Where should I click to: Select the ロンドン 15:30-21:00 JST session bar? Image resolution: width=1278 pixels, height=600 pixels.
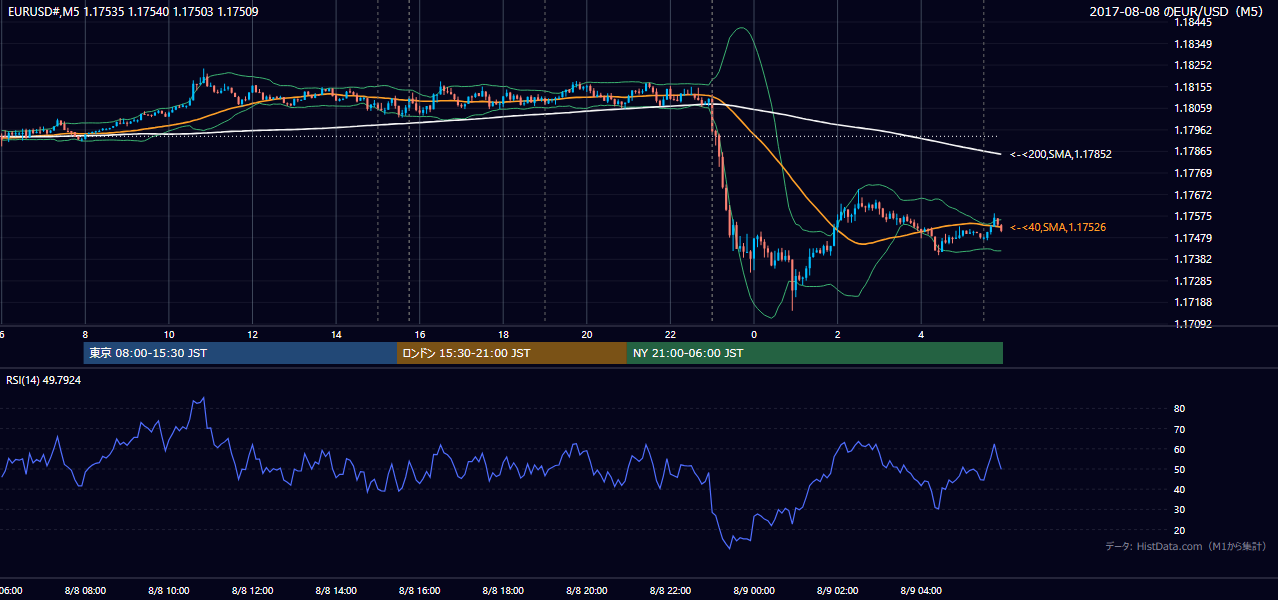[512, 353]
